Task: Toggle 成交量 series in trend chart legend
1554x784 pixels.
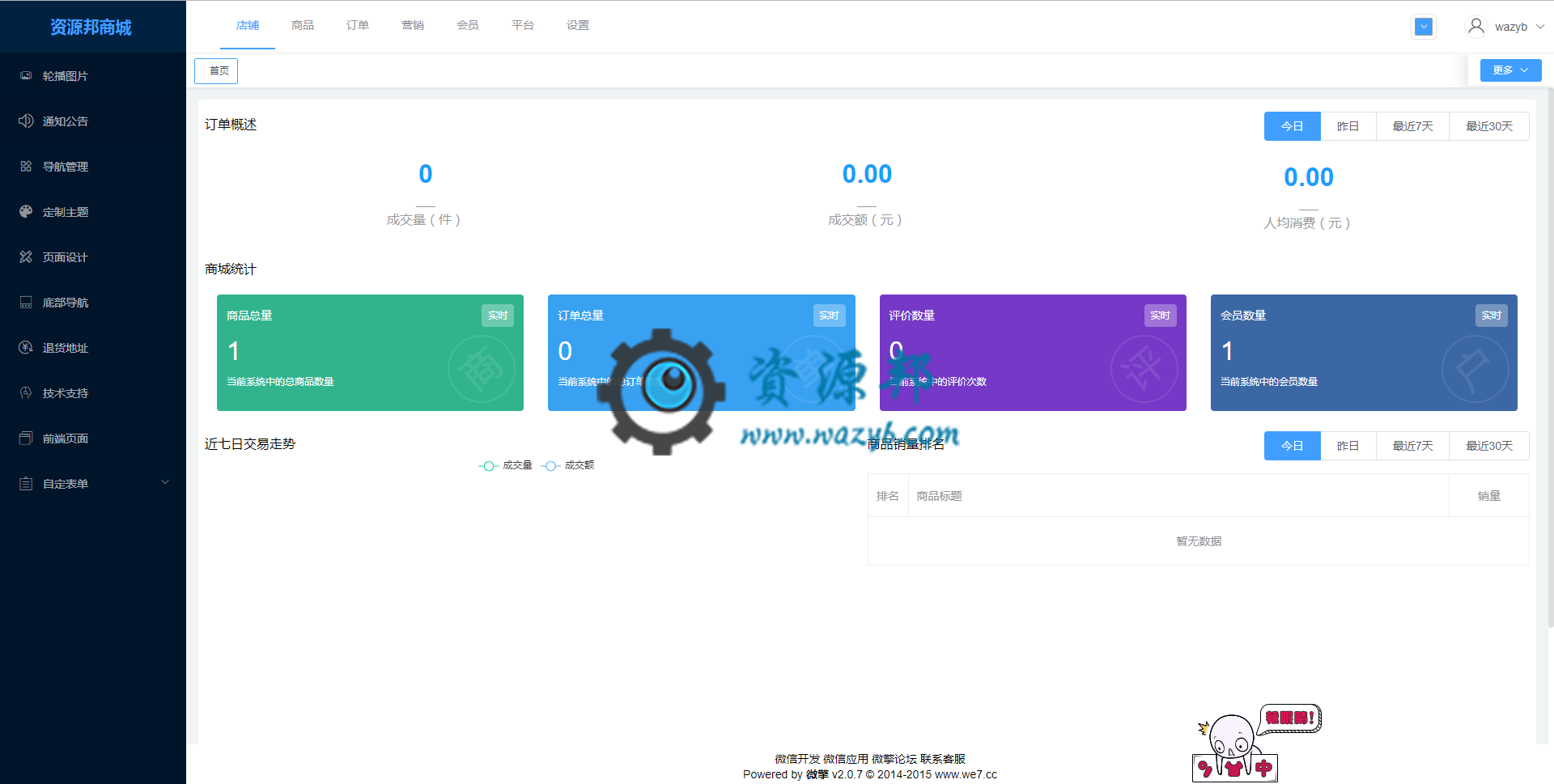Action: 505,465
